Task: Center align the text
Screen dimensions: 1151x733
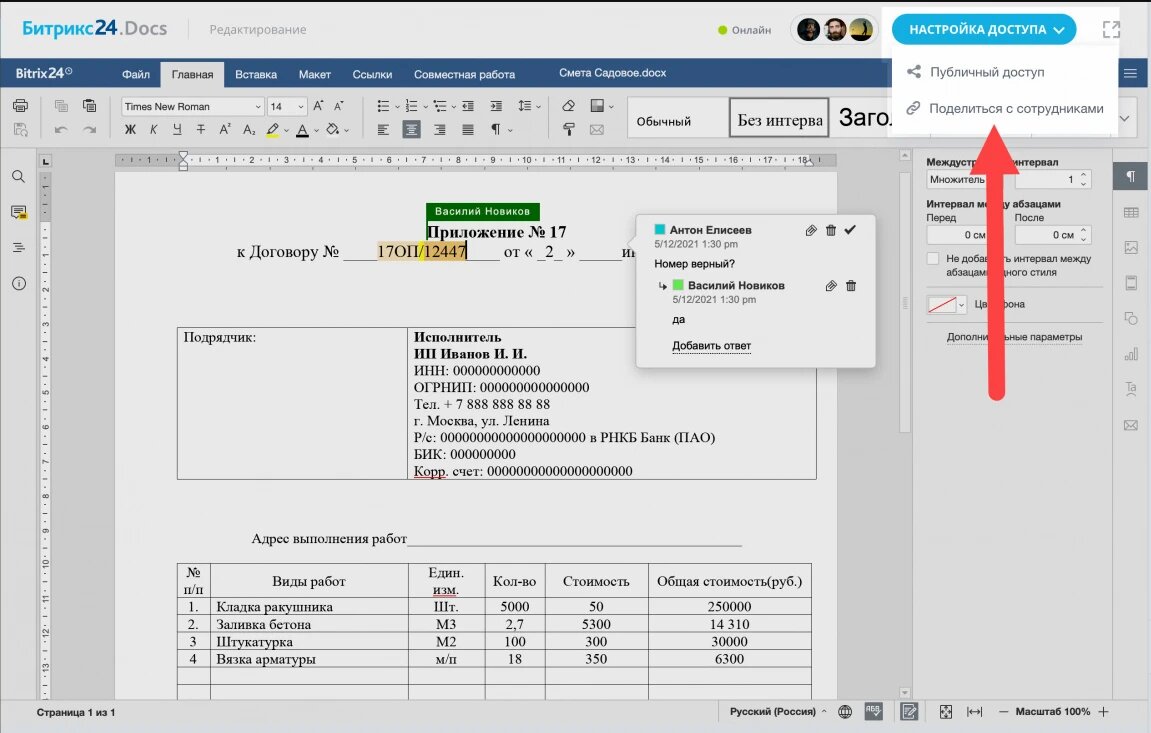Action: click(x=411, y=130)
